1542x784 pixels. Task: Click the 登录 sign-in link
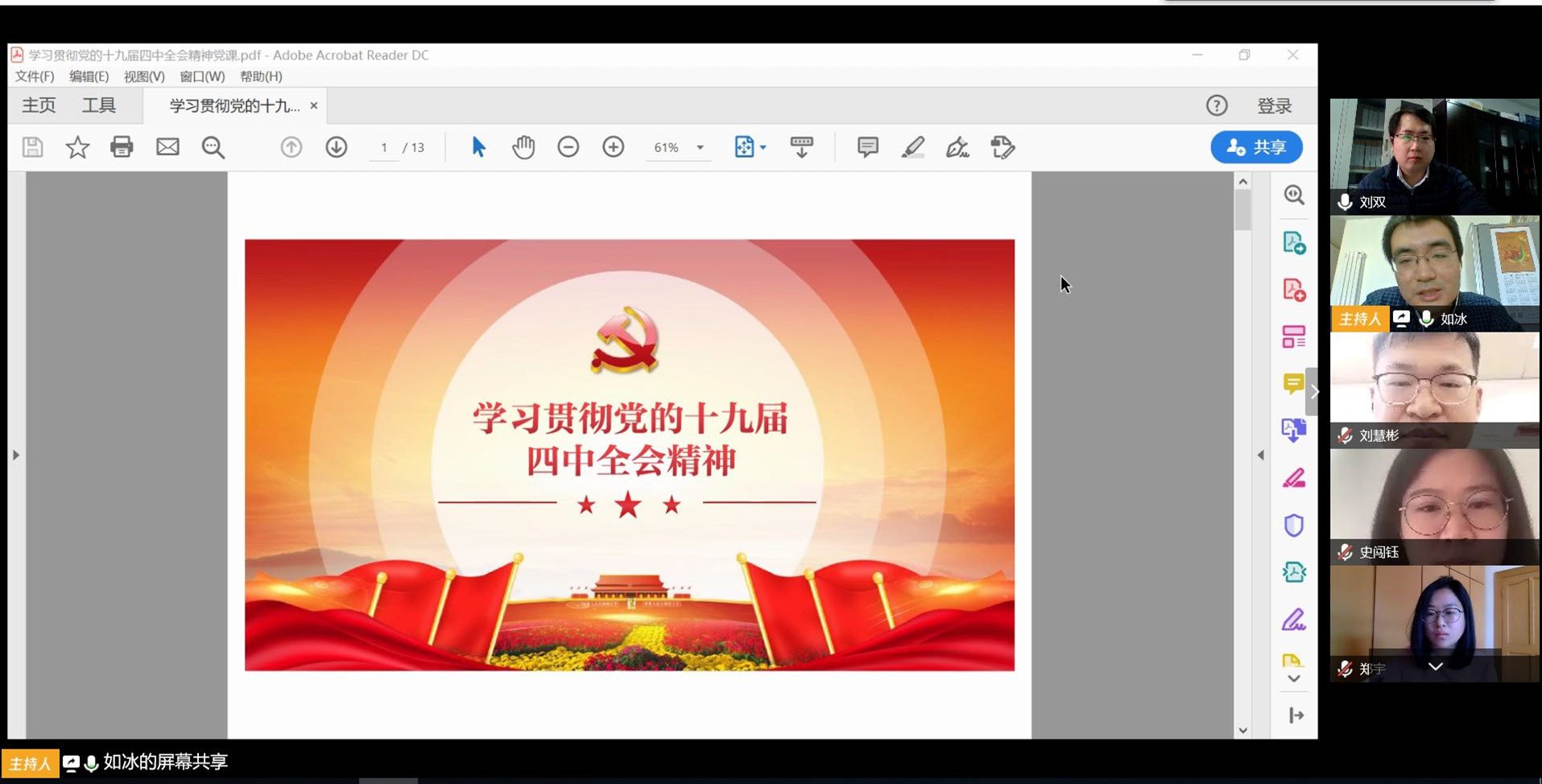pyautogui.click(x=1274, y=105)
